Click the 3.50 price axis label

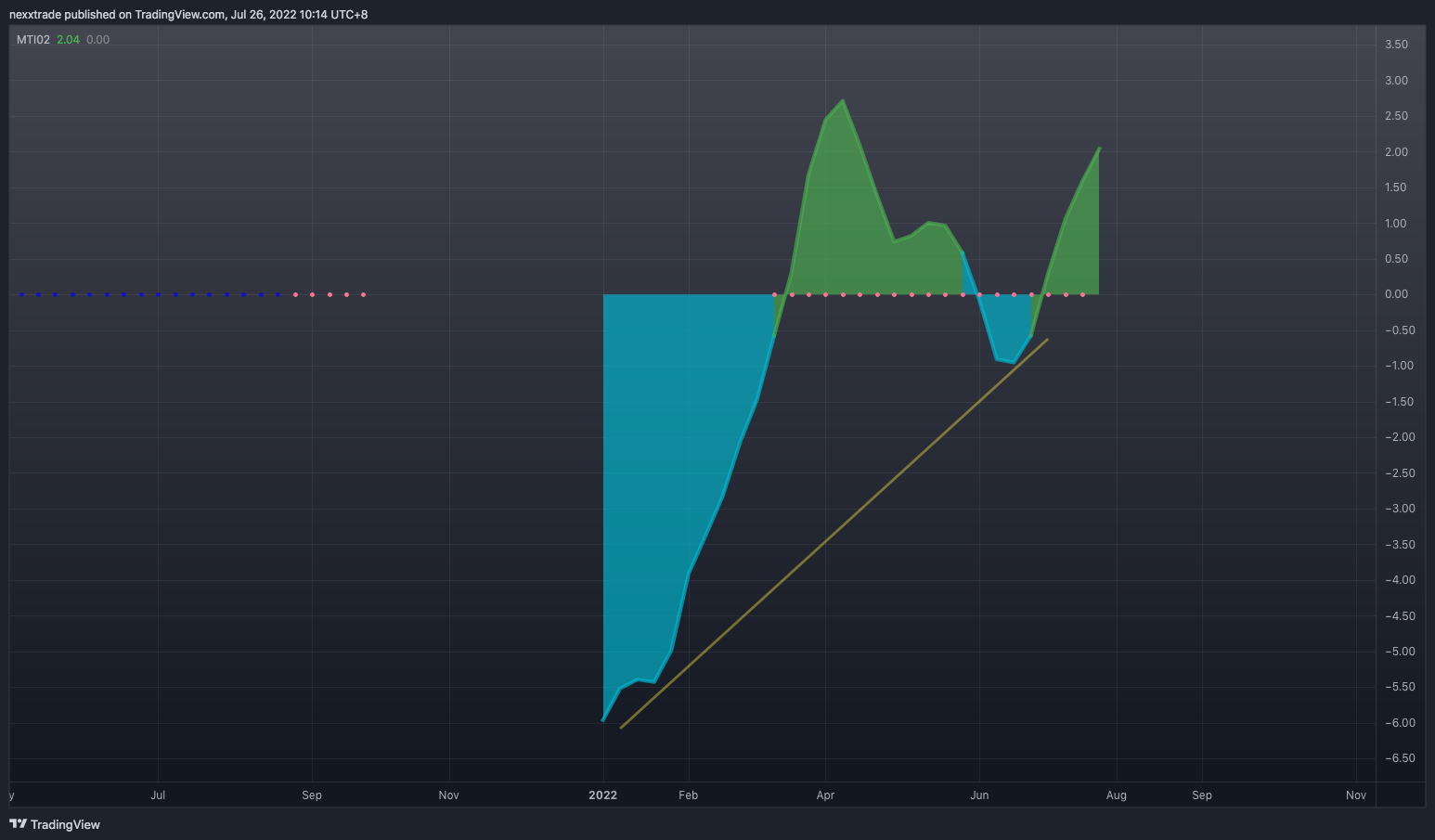(1396, 45)
